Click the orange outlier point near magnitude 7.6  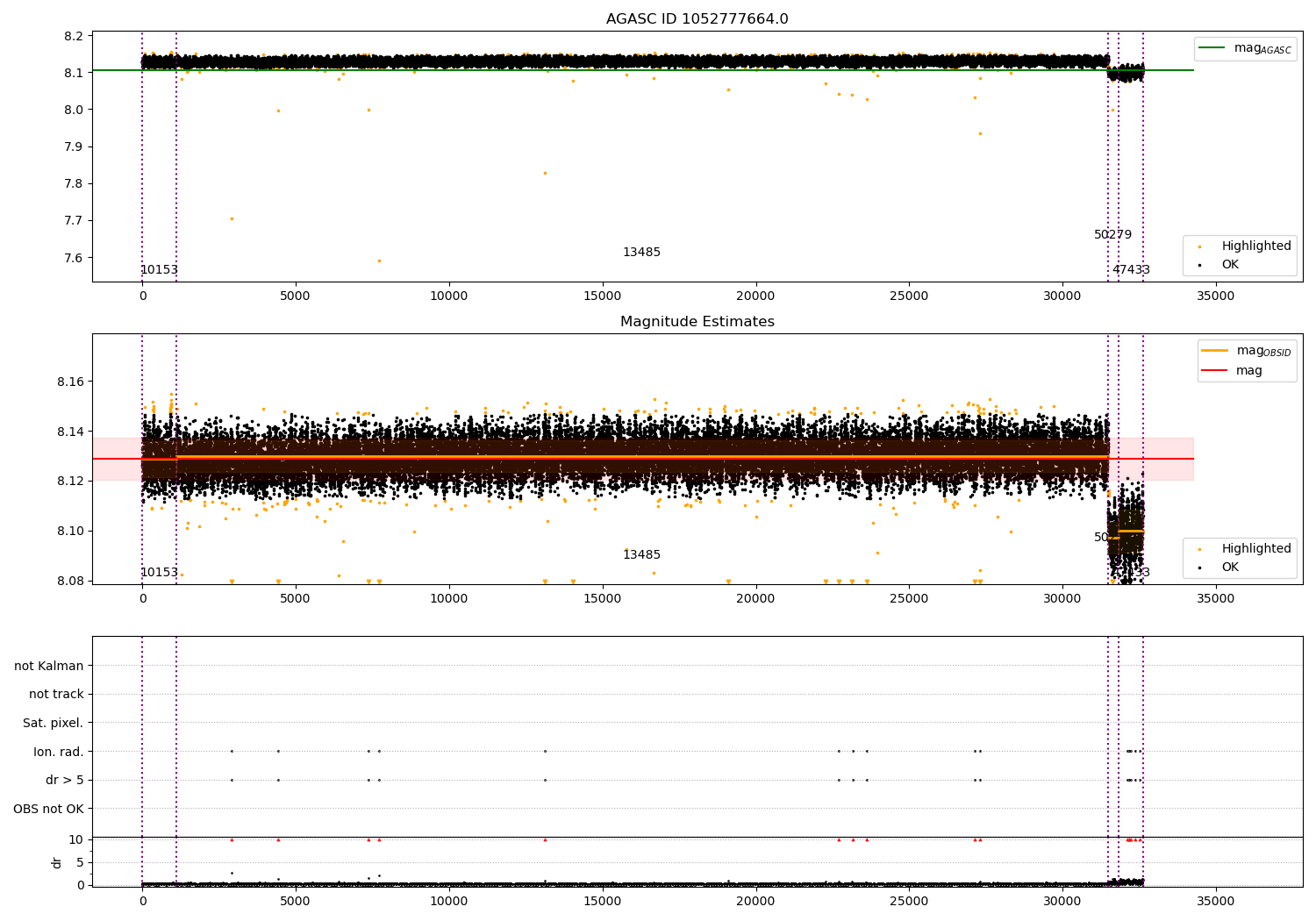379,261
